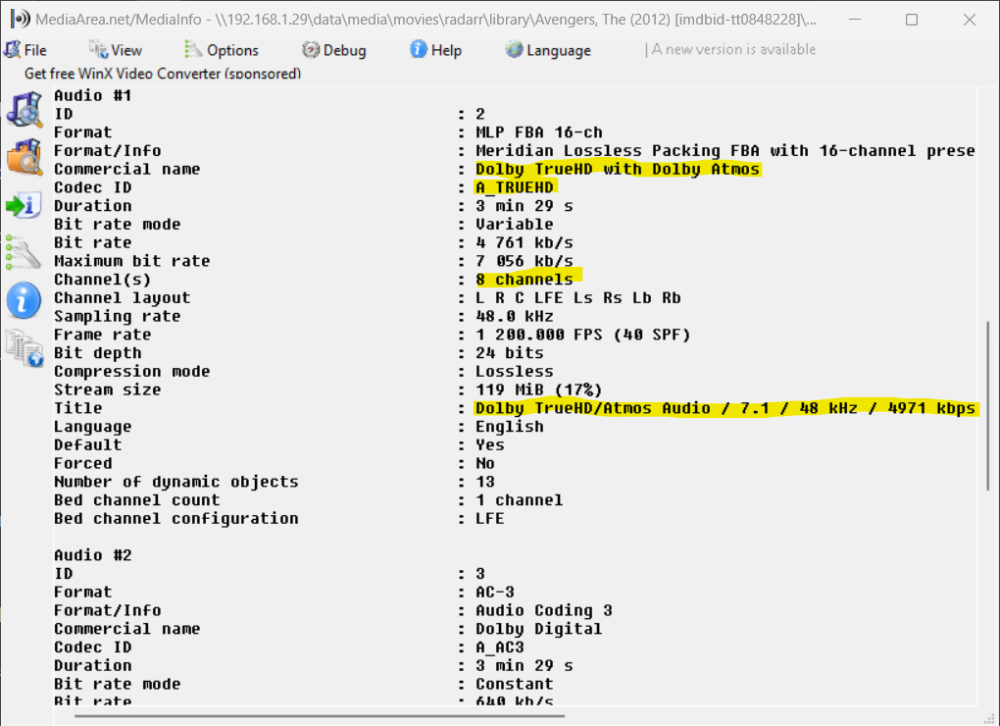Screen dimensions: 1000x726
Task: Click the 'Audio #2' section heading
Action: [x=92, y=555]
